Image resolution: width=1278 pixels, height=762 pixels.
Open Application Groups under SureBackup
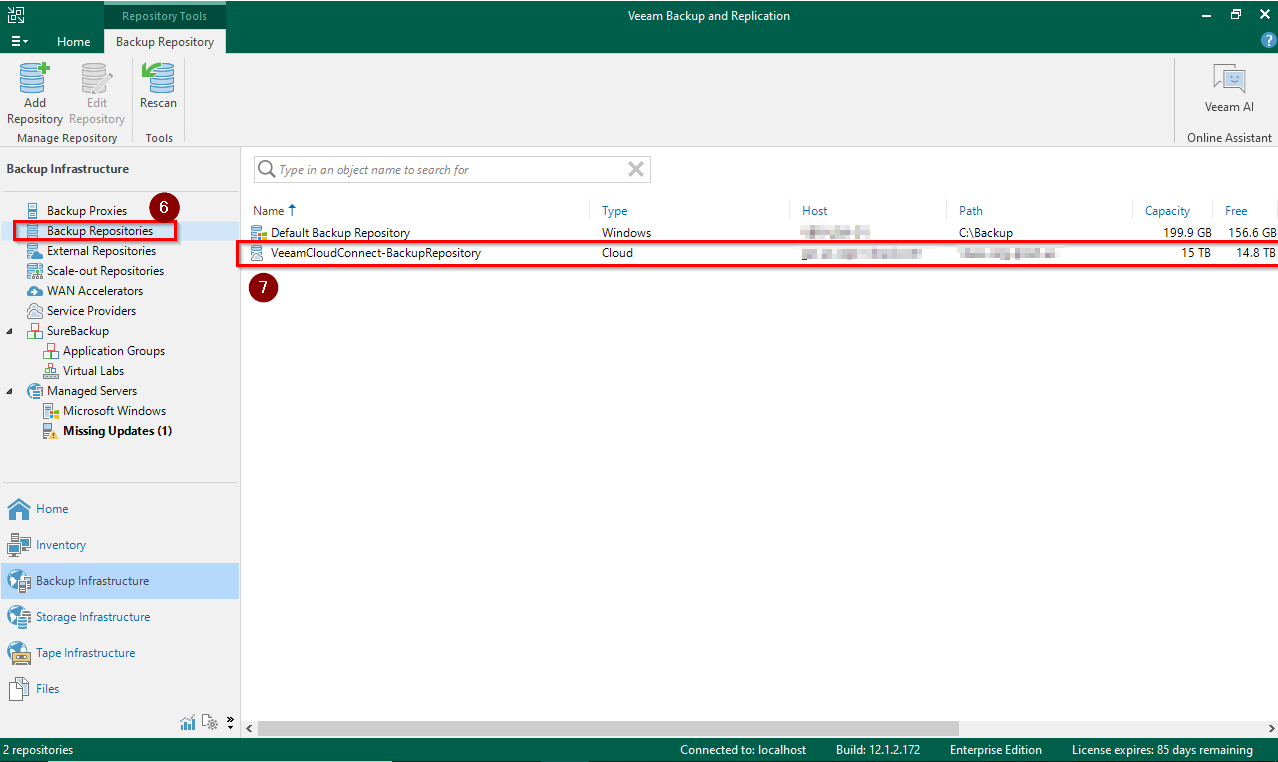[x=114, y=351]
